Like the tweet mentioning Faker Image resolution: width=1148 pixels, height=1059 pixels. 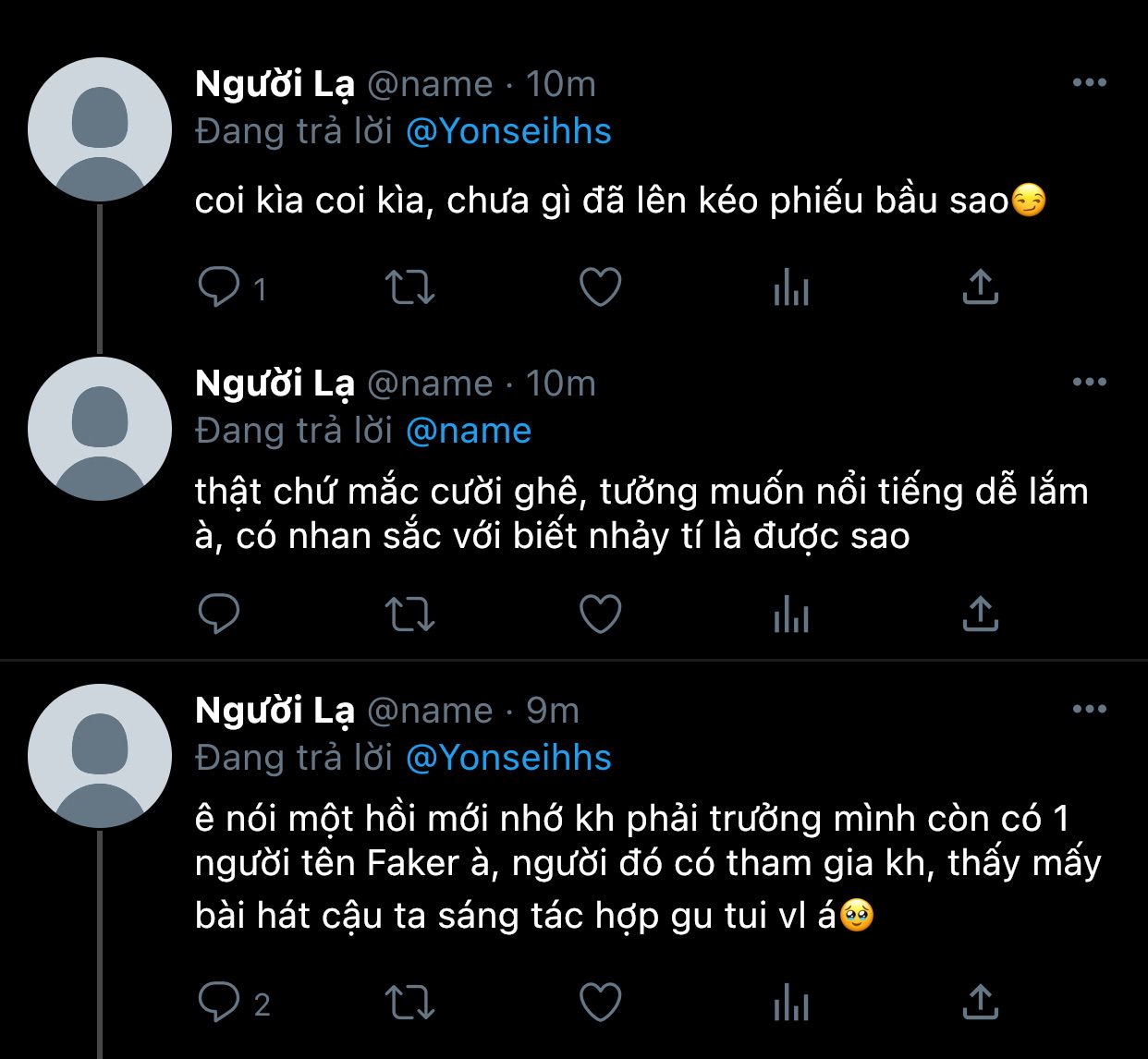coord(600,1002)
